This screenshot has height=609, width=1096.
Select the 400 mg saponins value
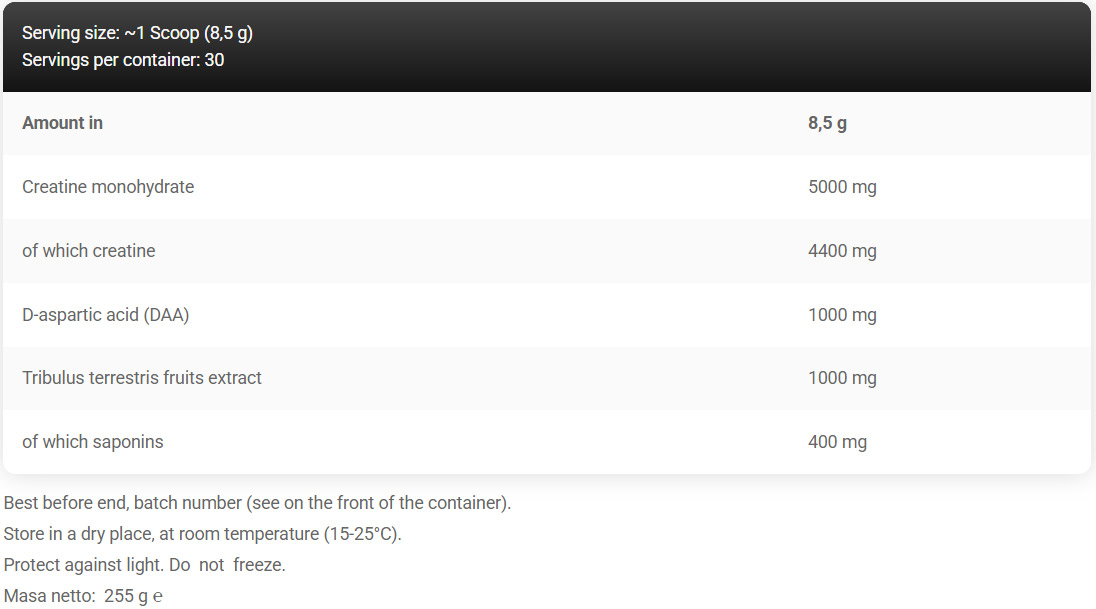click(837, 442)
